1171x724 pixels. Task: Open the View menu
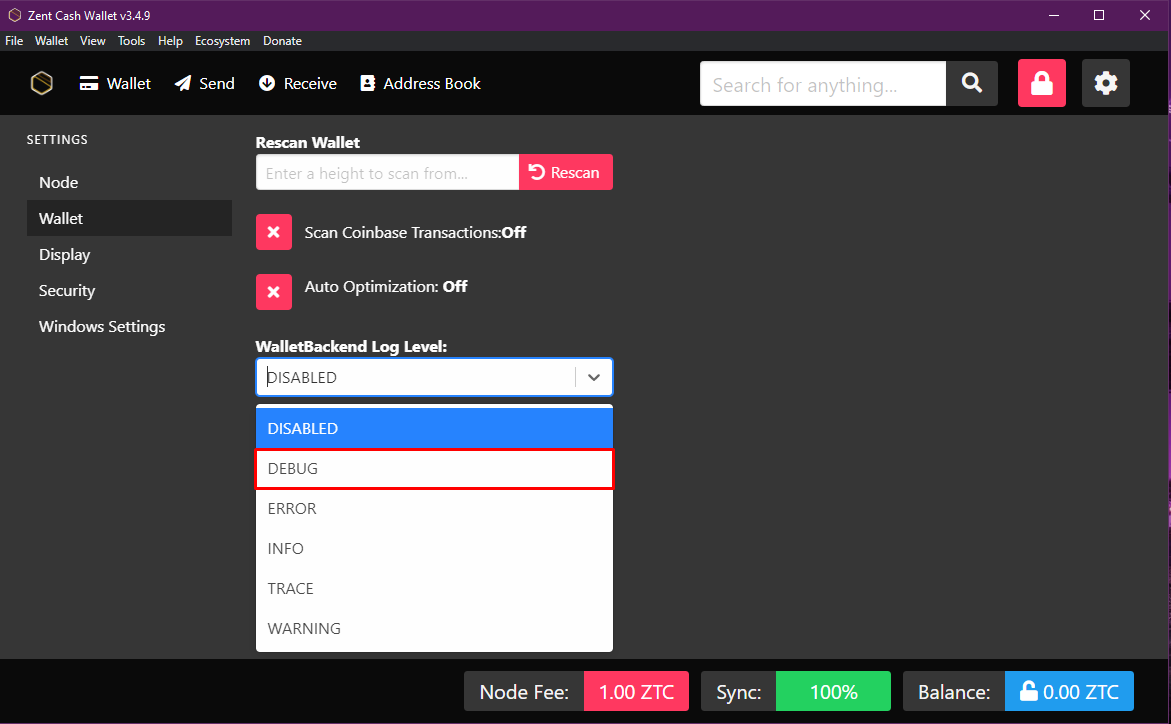click(93, 41)
